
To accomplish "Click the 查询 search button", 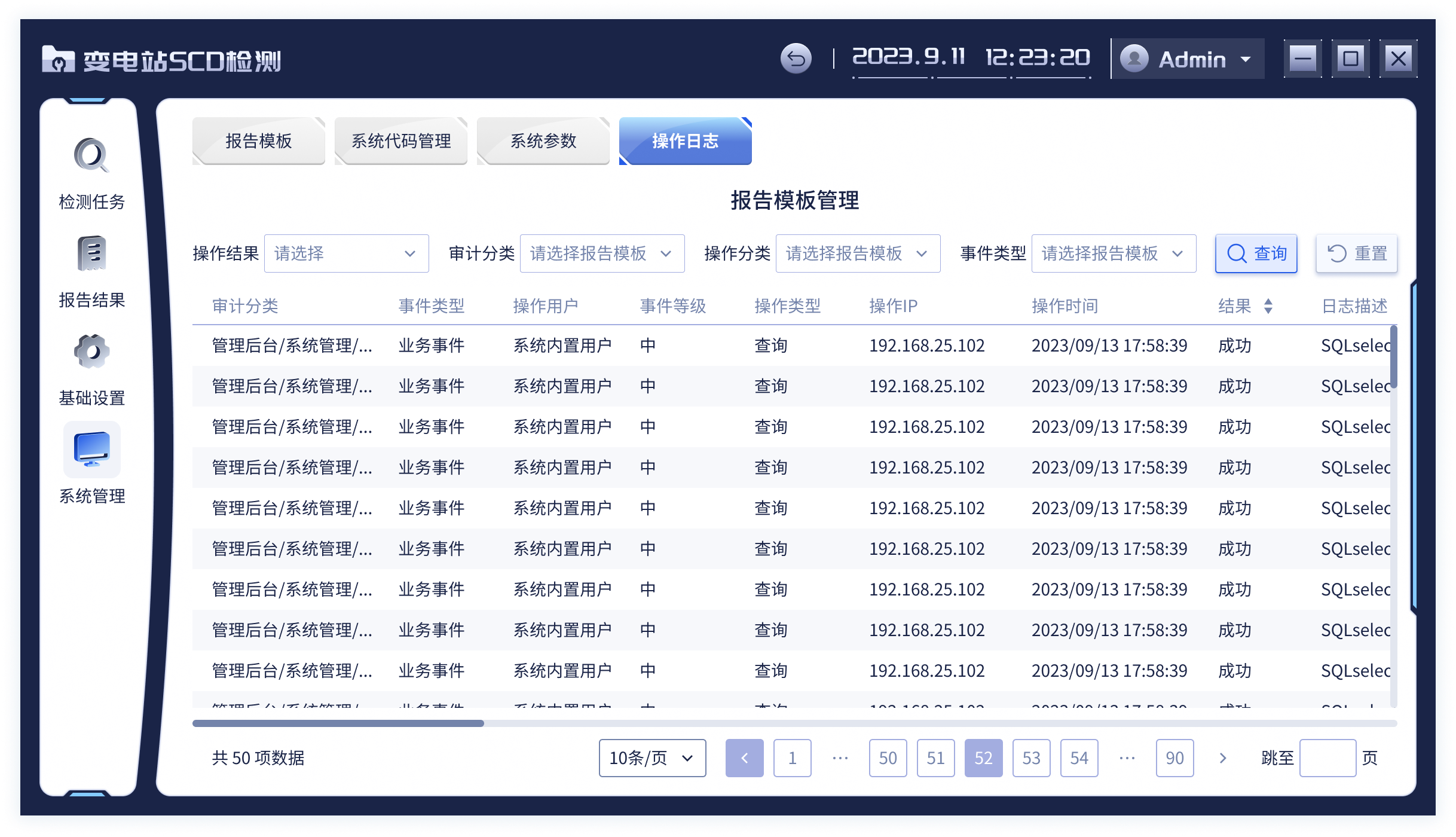I will click(x=1256, y=253).
